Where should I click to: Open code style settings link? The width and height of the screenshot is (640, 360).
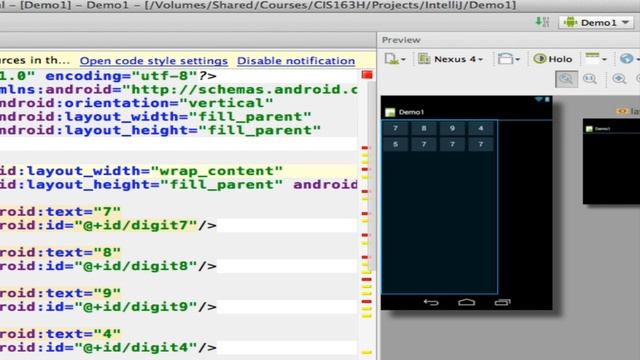click(153, 61)
